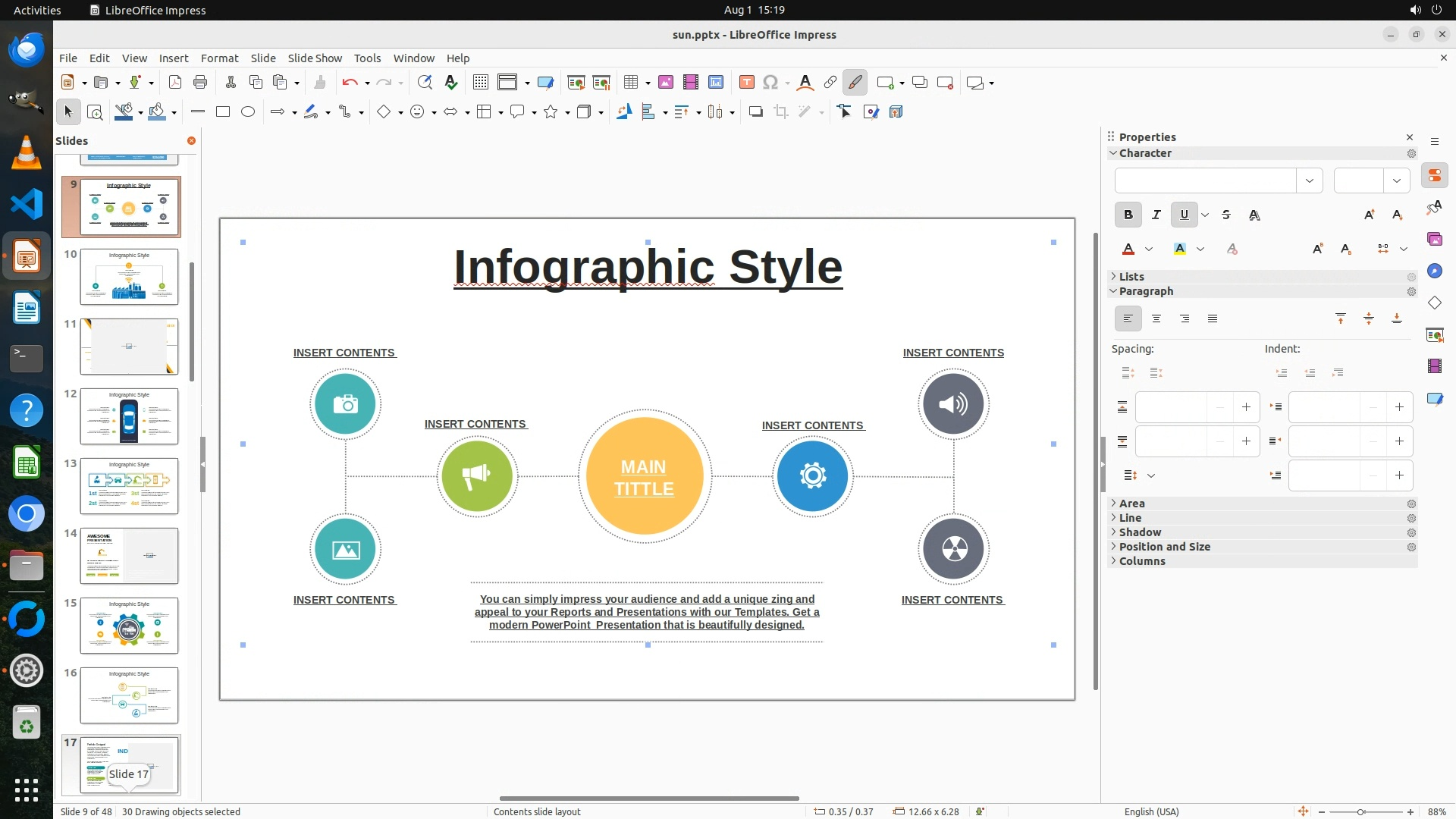Open the font name dropdown
Screen dimensions: 1456x819
[1309, 180]
